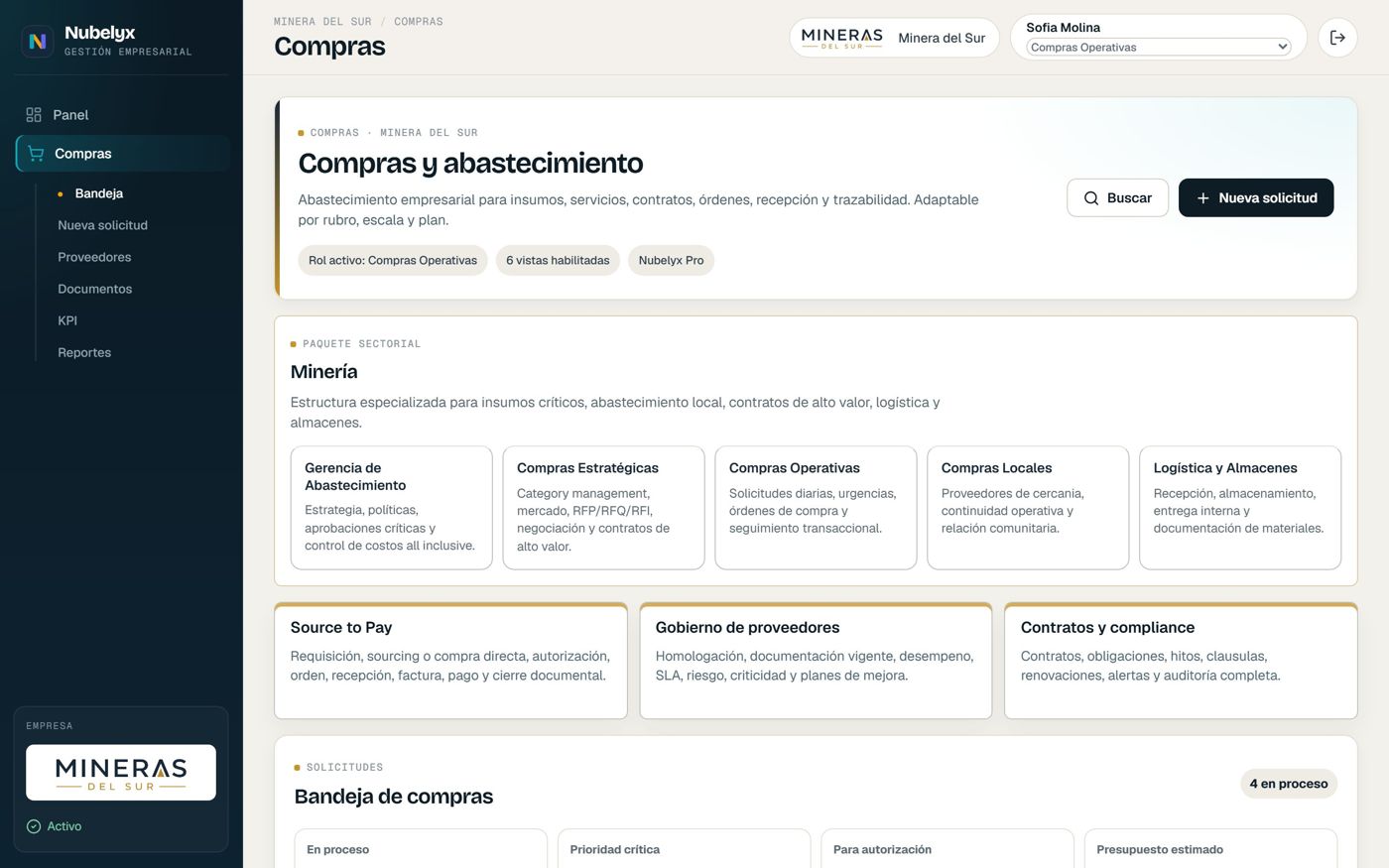Viewport: 1389px width, 868px height.
Task: Click MINERA DEL SUR in breadcrumb
Action: [322, 22]
